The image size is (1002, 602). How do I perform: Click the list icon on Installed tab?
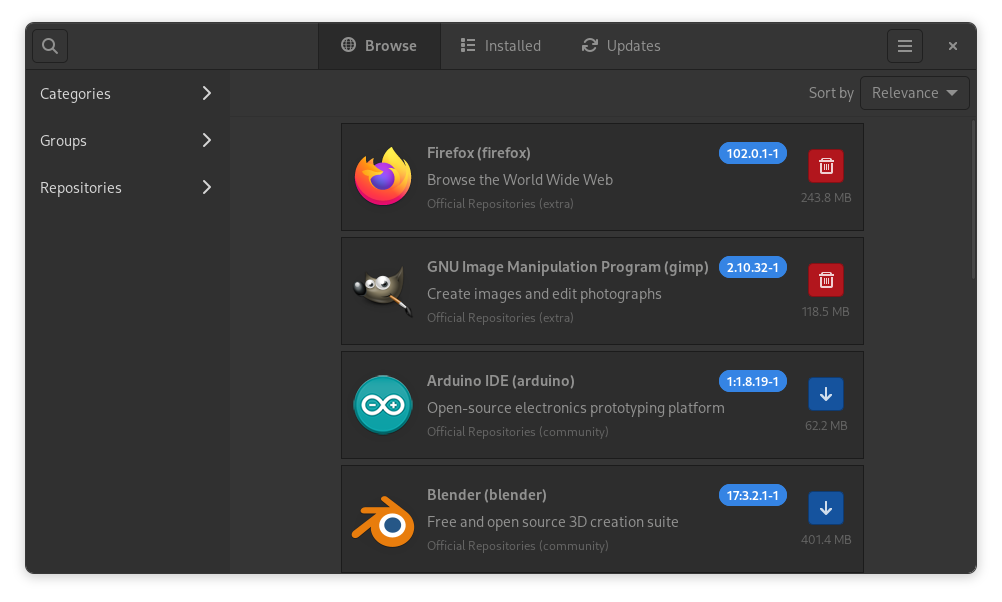[x=468, y=45]
